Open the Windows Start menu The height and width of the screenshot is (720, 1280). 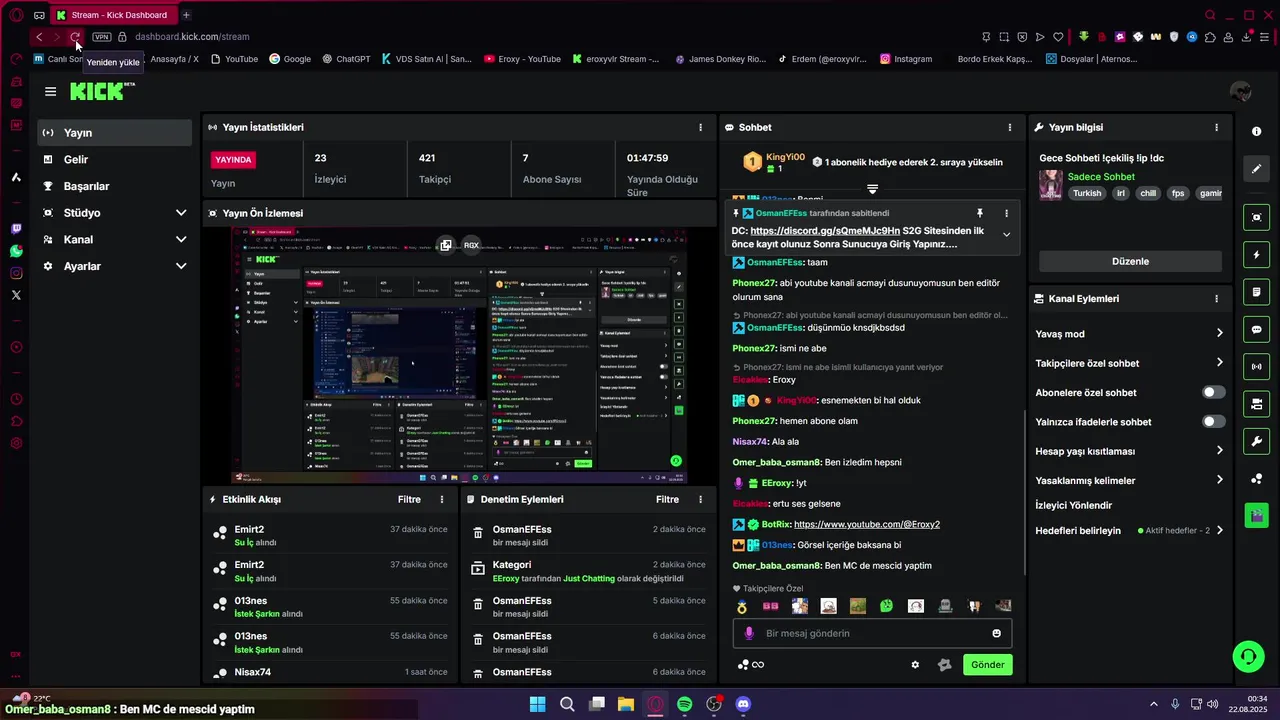point(537,704)
